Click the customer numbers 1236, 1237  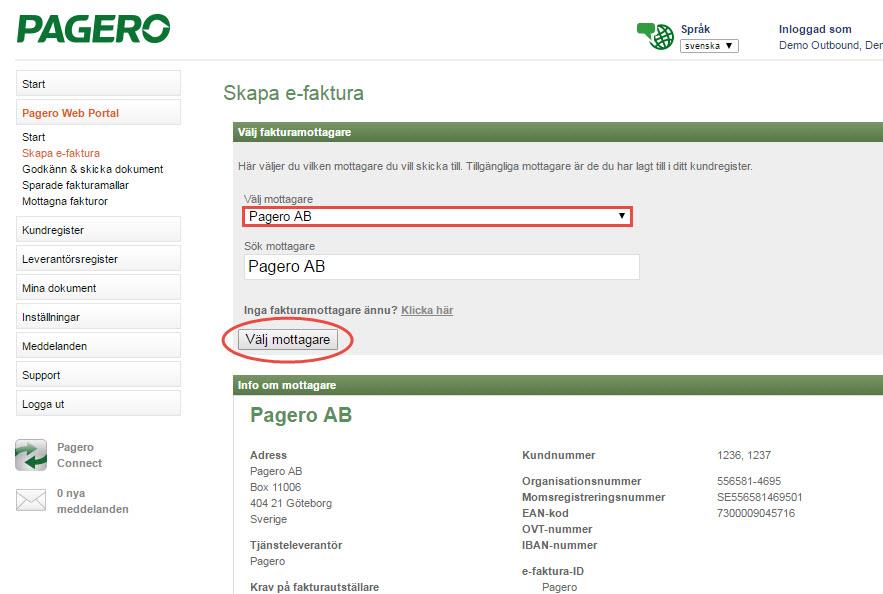[744, 455]
